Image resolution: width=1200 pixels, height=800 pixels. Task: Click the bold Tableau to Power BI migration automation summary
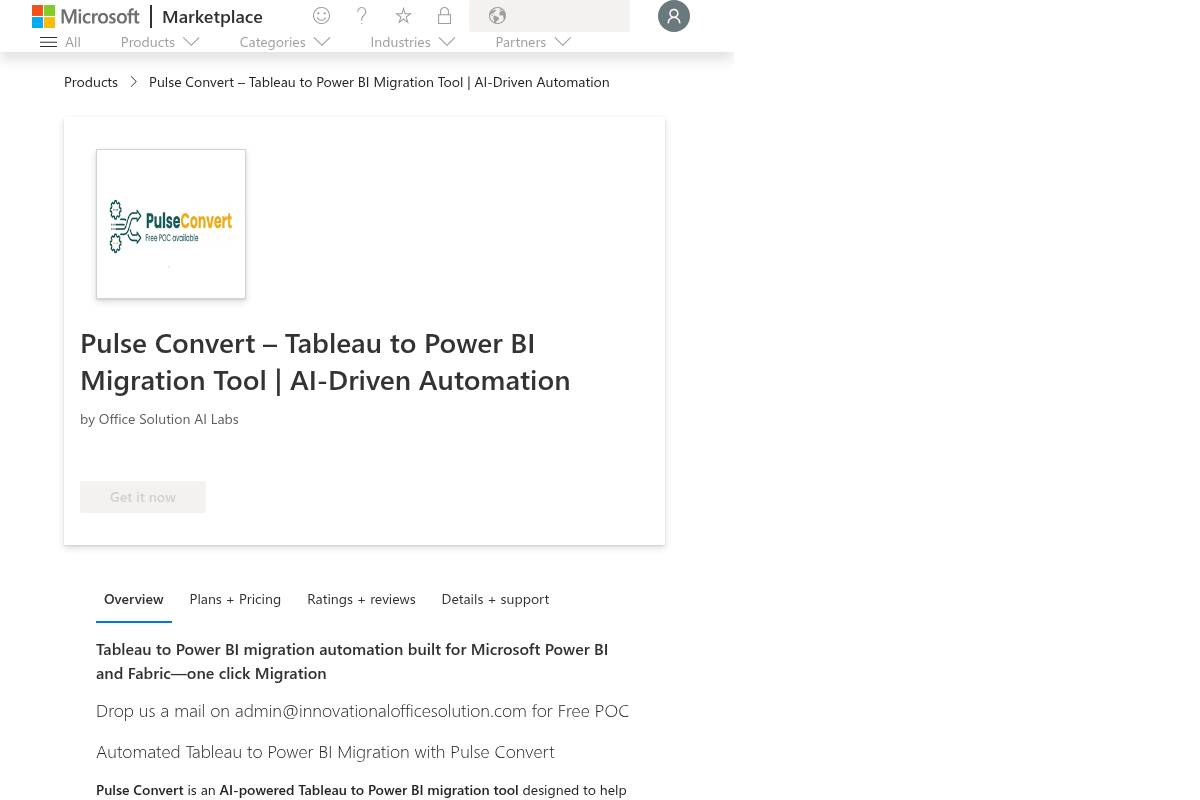click(x=352, y=661)
